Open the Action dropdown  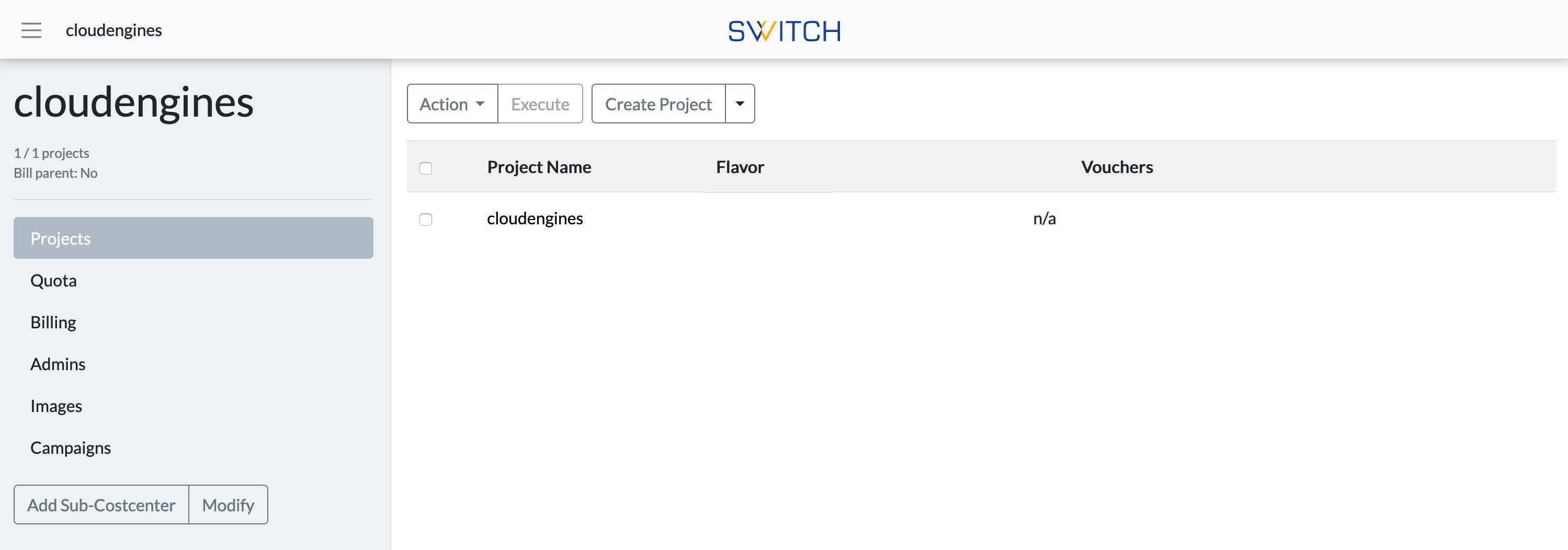pyautogui.click(x=452, y=104)
